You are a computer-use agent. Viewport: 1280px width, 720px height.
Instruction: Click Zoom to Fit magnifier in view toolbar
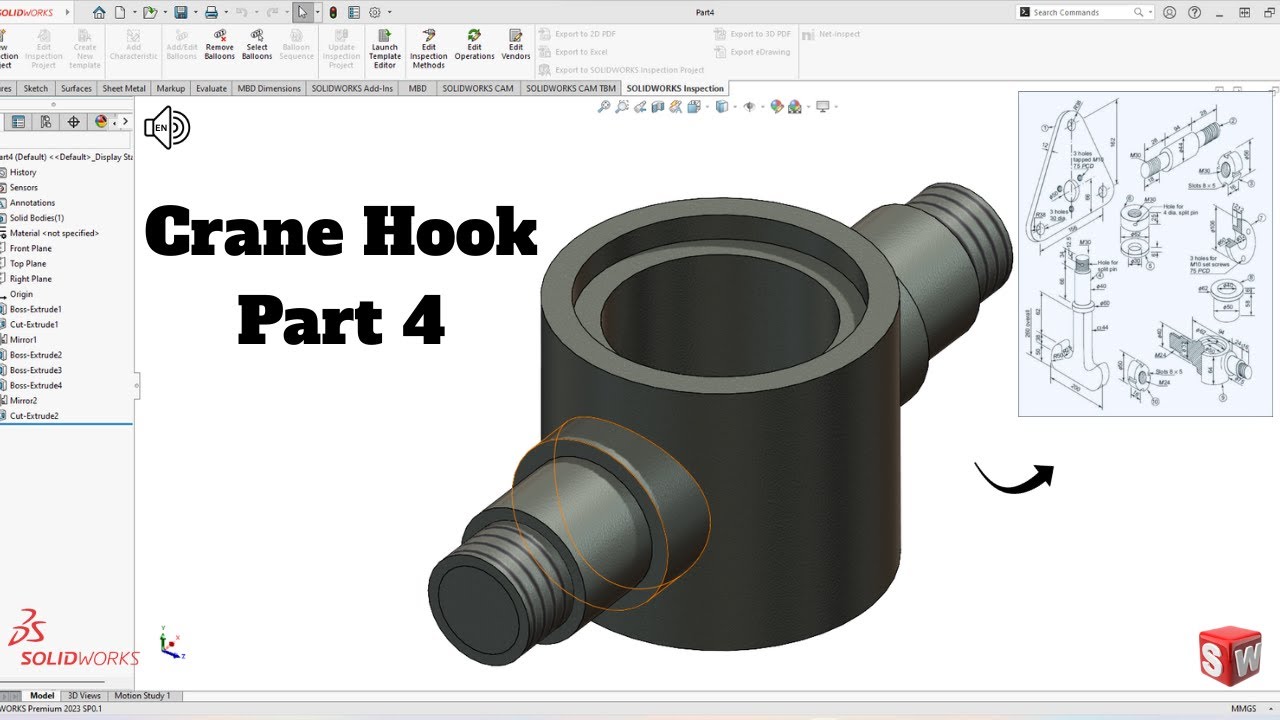tap(603, 106)
